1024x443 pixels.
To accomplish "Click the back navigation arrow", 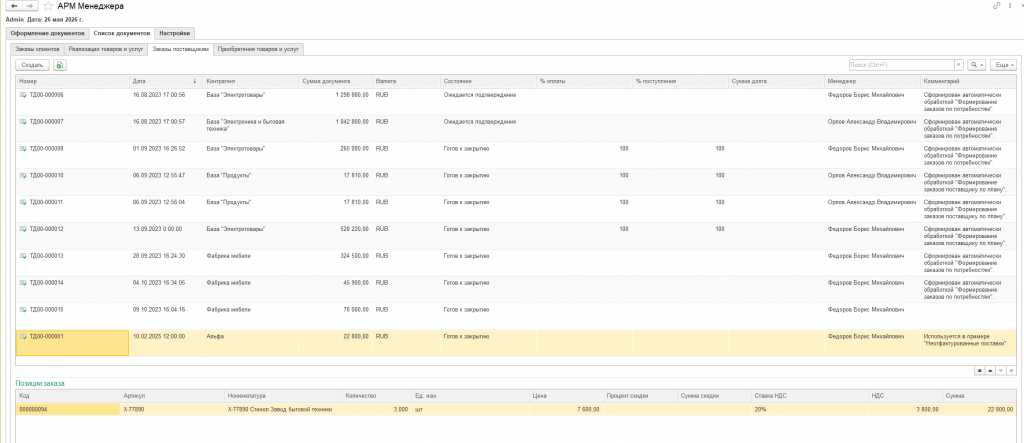I will [x=13, y=6].
